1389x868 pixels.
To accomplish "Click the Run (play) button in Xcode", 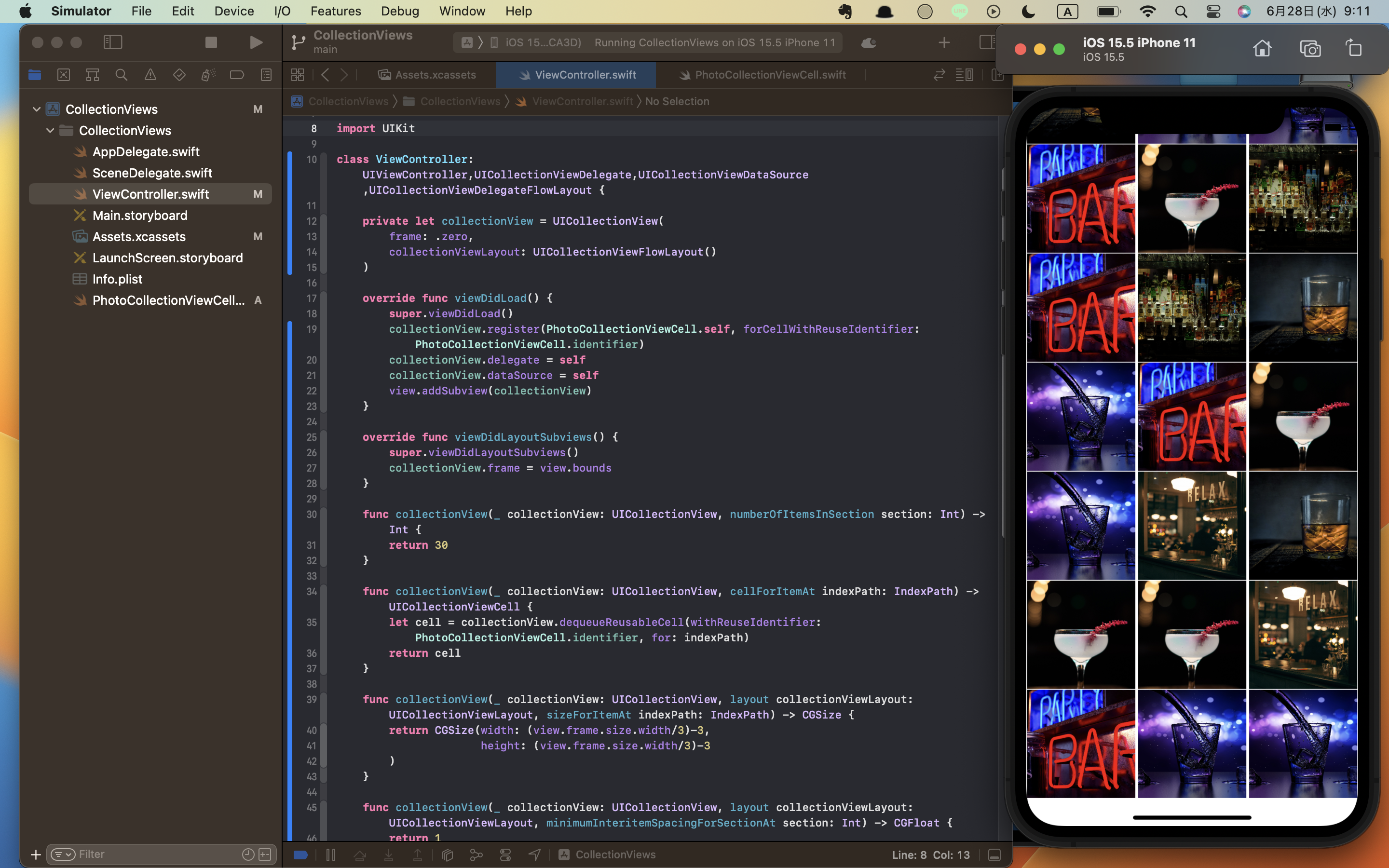I will (256, 42).
